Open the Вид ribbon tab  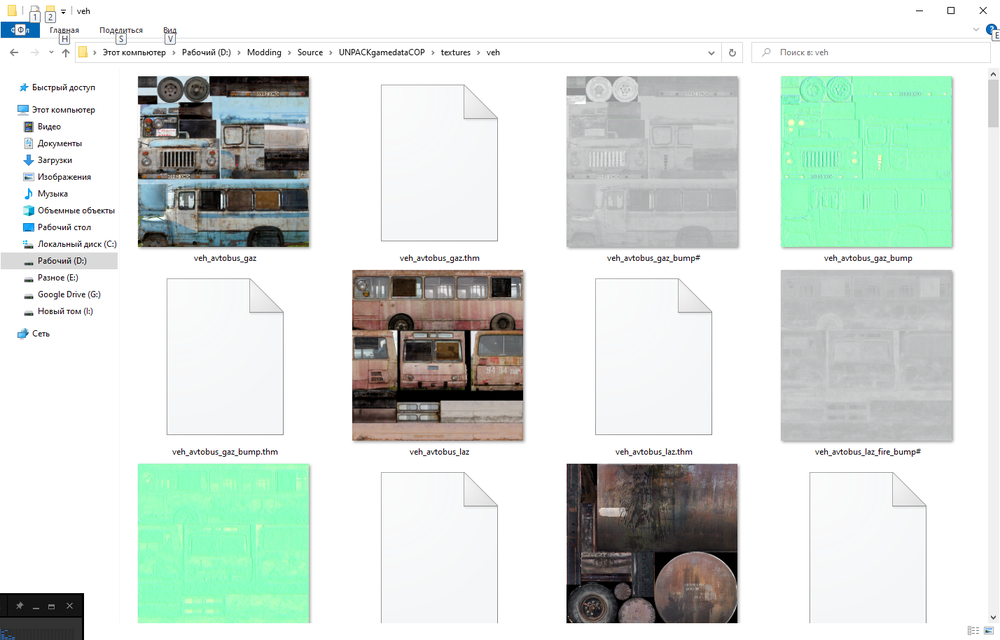coord(170,30)
